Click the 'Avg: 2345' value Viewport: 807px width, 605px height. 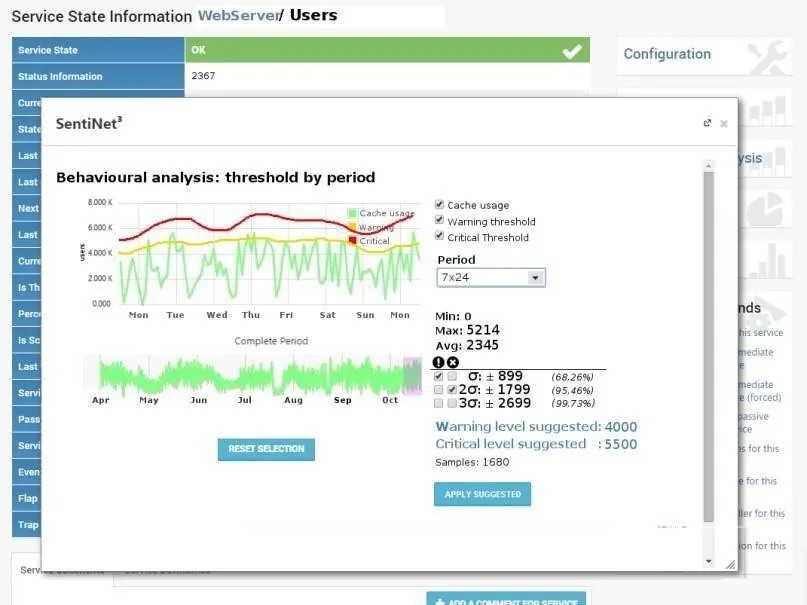pos(467,345)
